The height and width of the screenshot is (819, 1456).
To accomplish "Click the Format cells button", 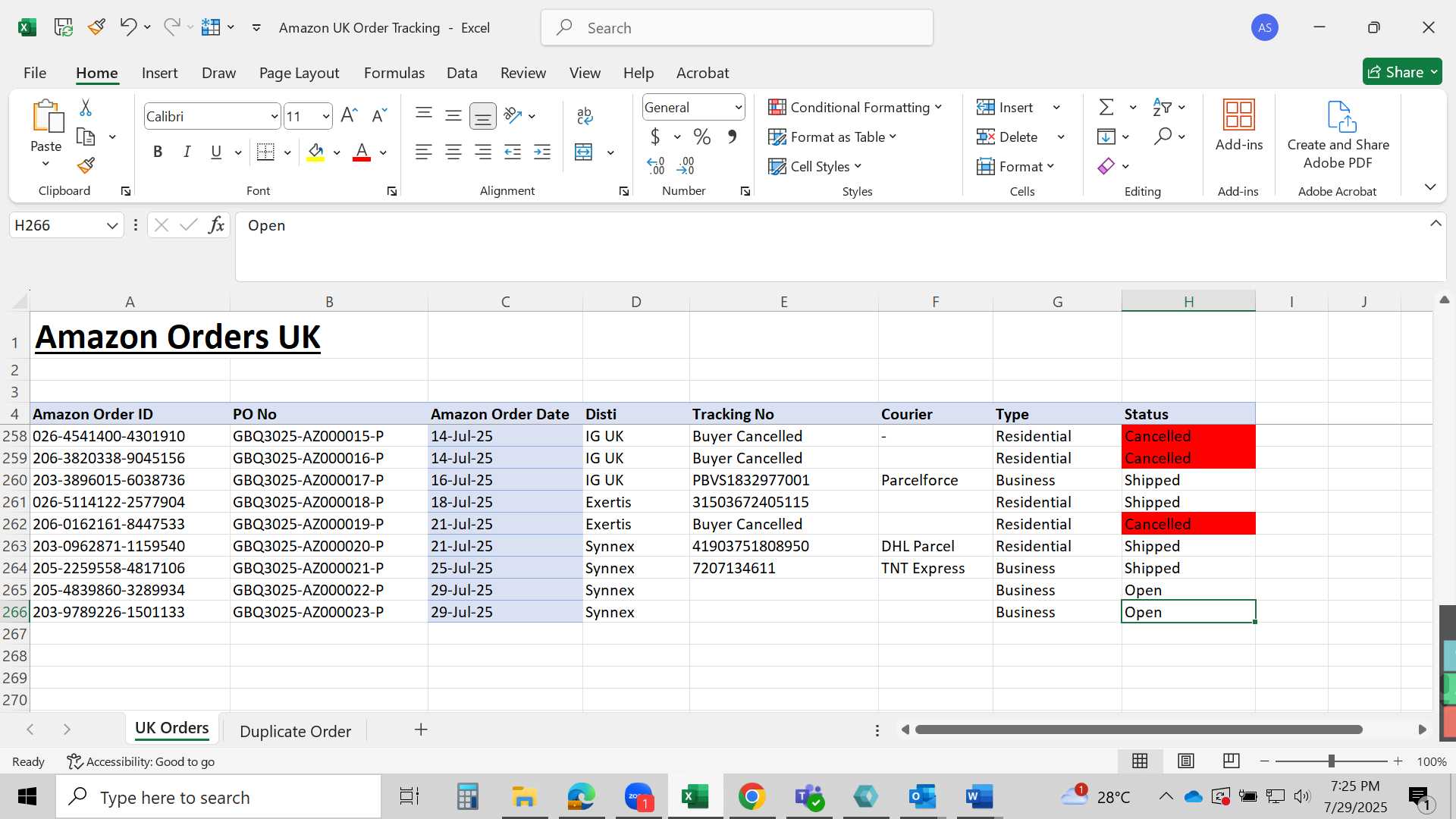I will click(1015, 166).
